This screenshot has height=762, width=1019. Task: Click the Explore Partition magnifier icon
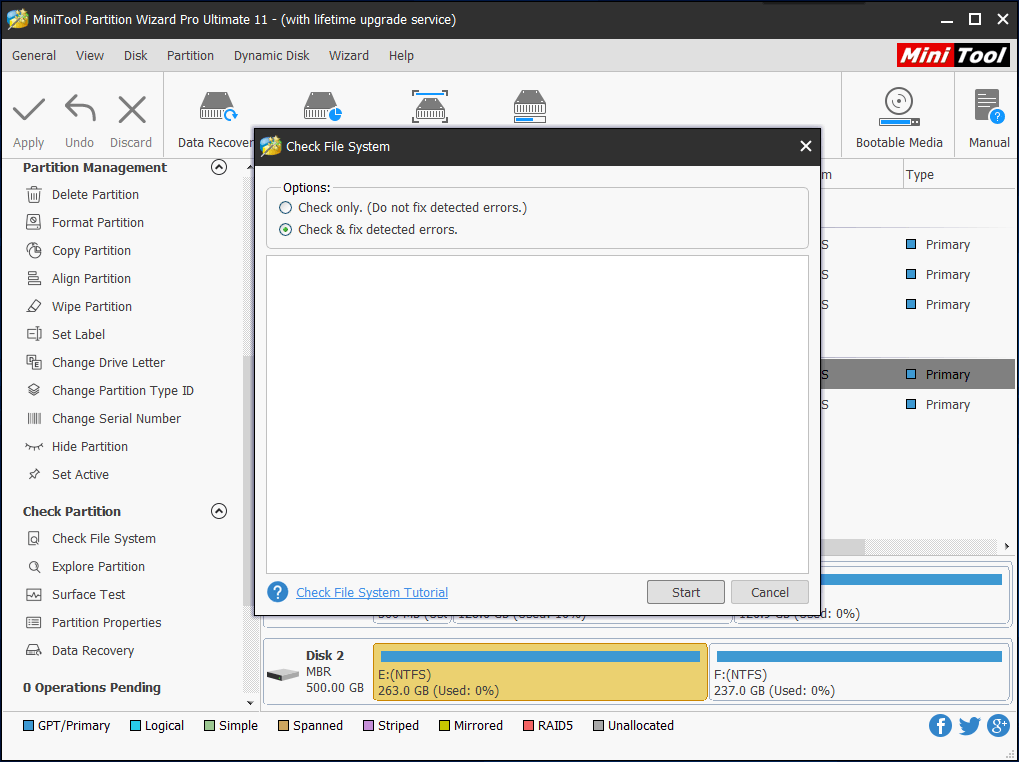coord(34,566)
